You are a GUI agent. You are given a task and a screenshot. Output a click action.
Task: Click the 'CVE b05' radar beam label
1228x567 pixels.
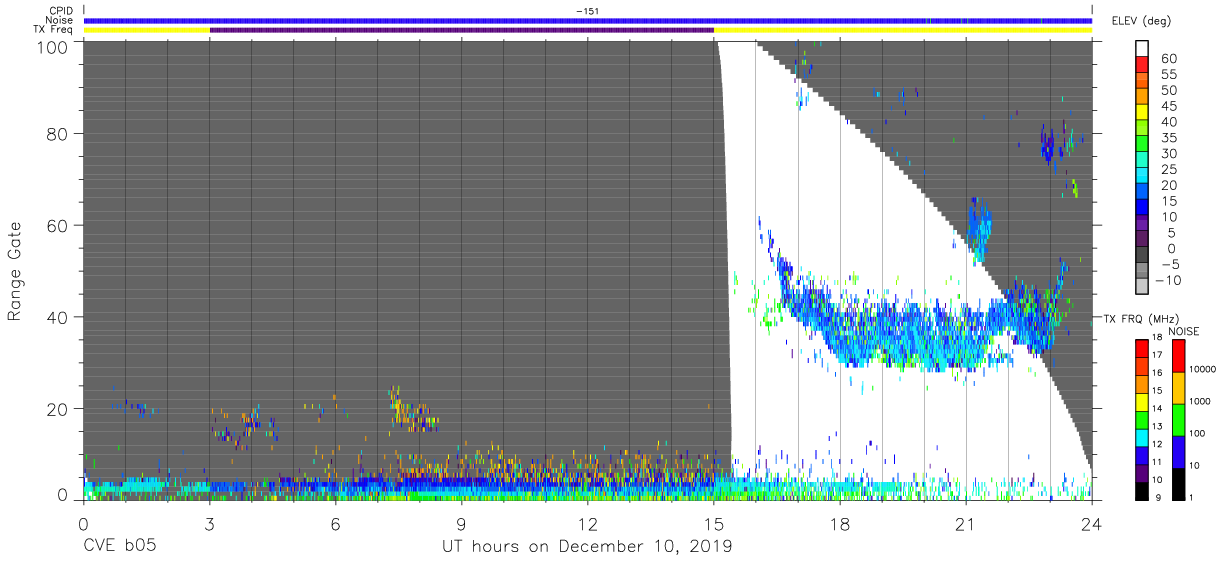119,547
